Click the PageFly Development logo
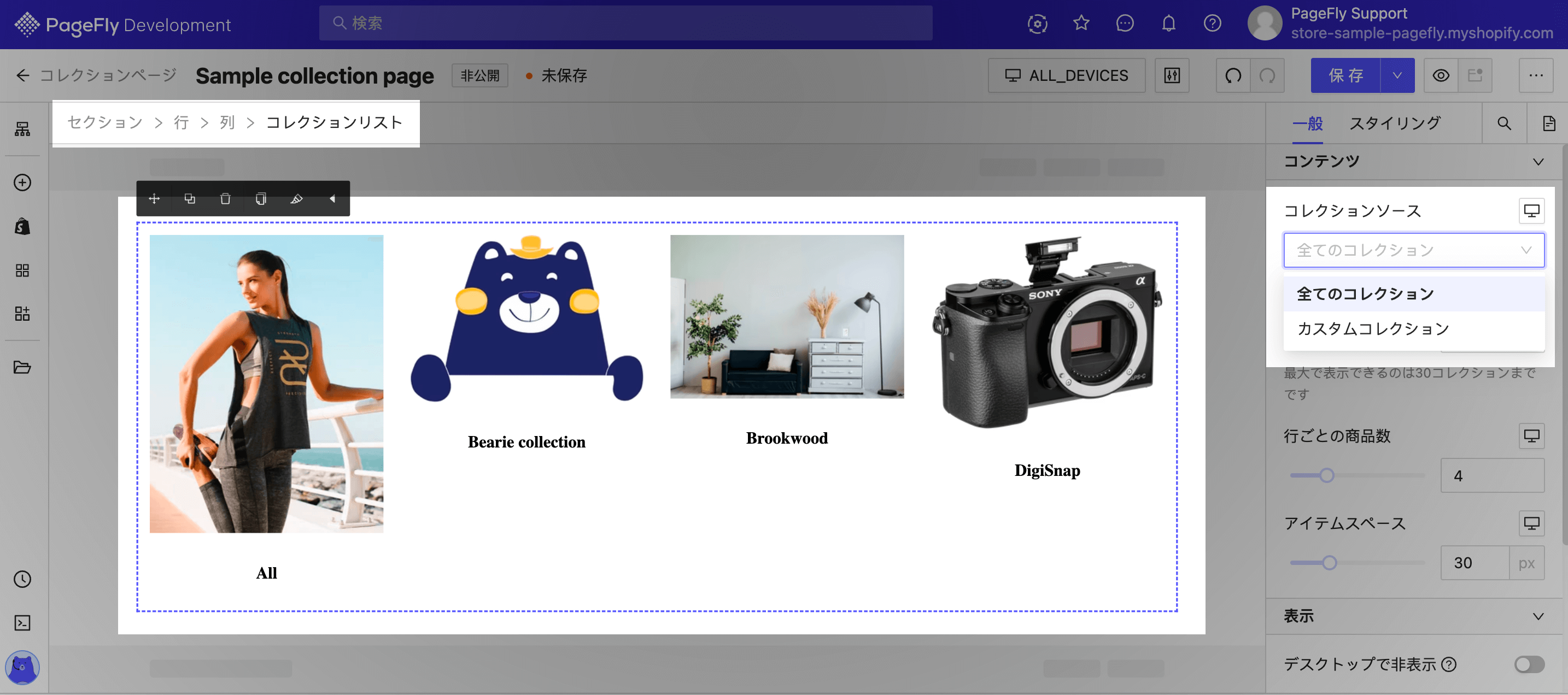 123,25
